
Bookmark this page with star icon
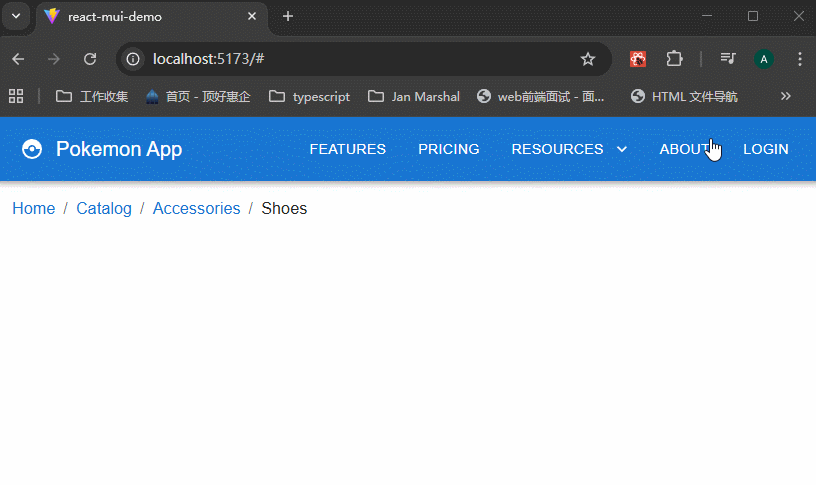(x=588, y=59)
